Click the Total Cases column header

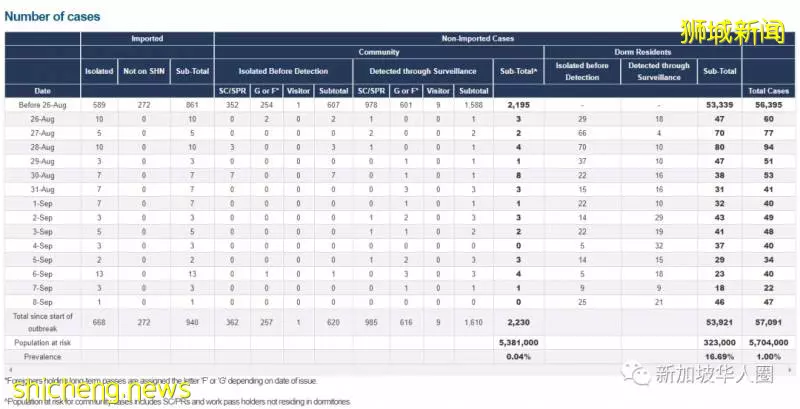pyautogui.click(x=768, y=91)
